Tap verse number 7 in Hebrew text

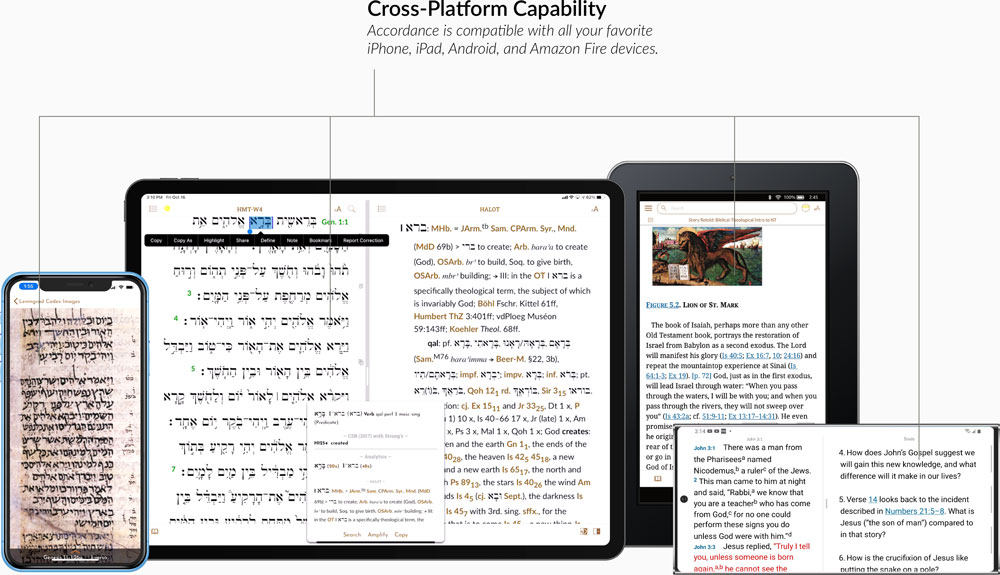coord(173,469)
